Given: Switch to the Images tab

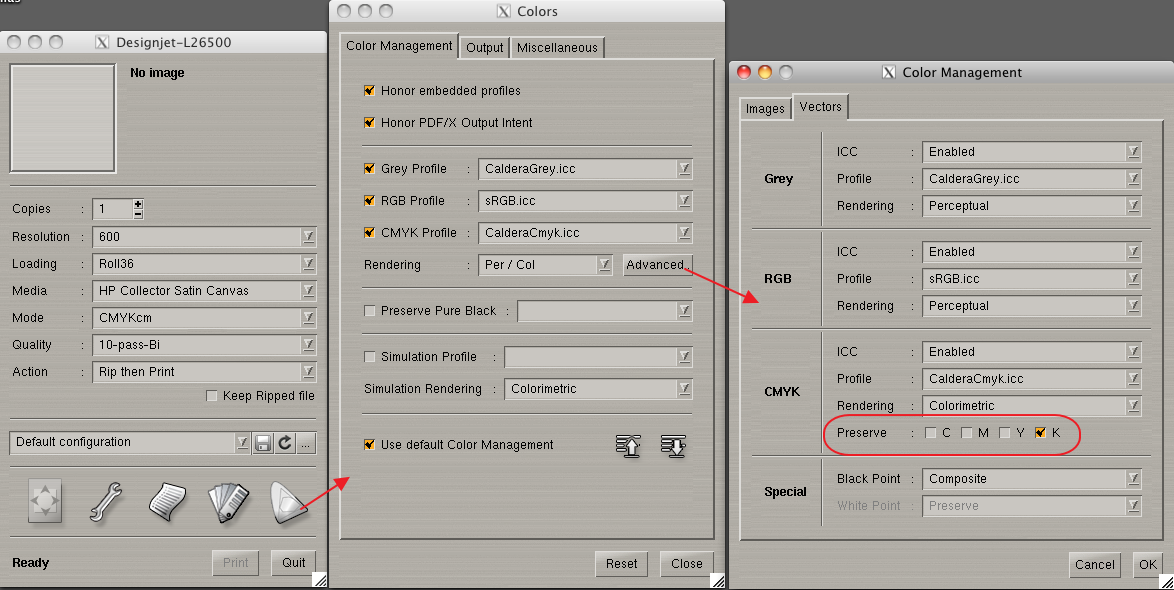Looking at the screenshot, I should [x=765, y=108].
